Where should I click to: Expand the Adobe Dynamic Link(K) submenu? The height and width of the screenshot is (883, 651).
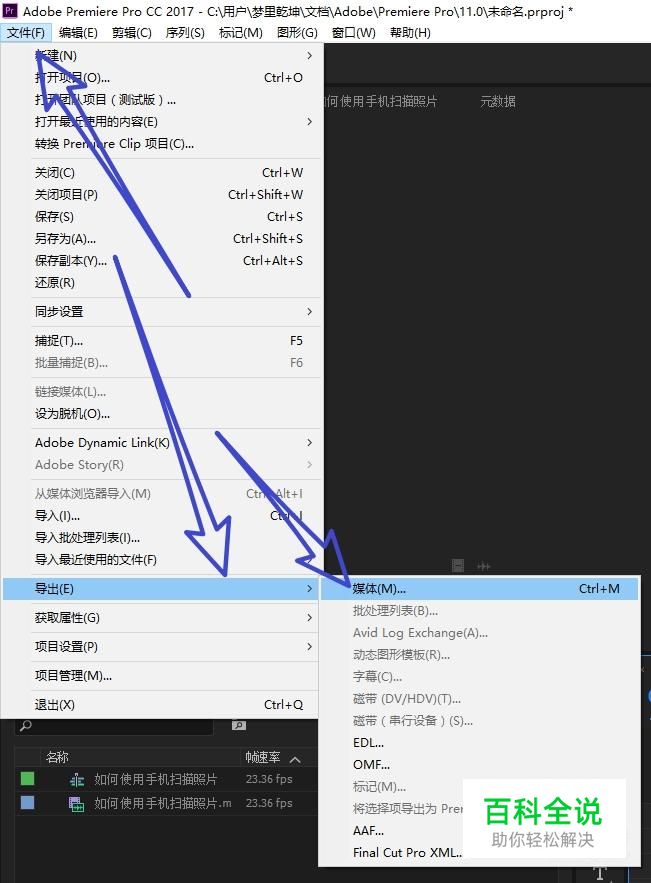click(x=163, y=443)
